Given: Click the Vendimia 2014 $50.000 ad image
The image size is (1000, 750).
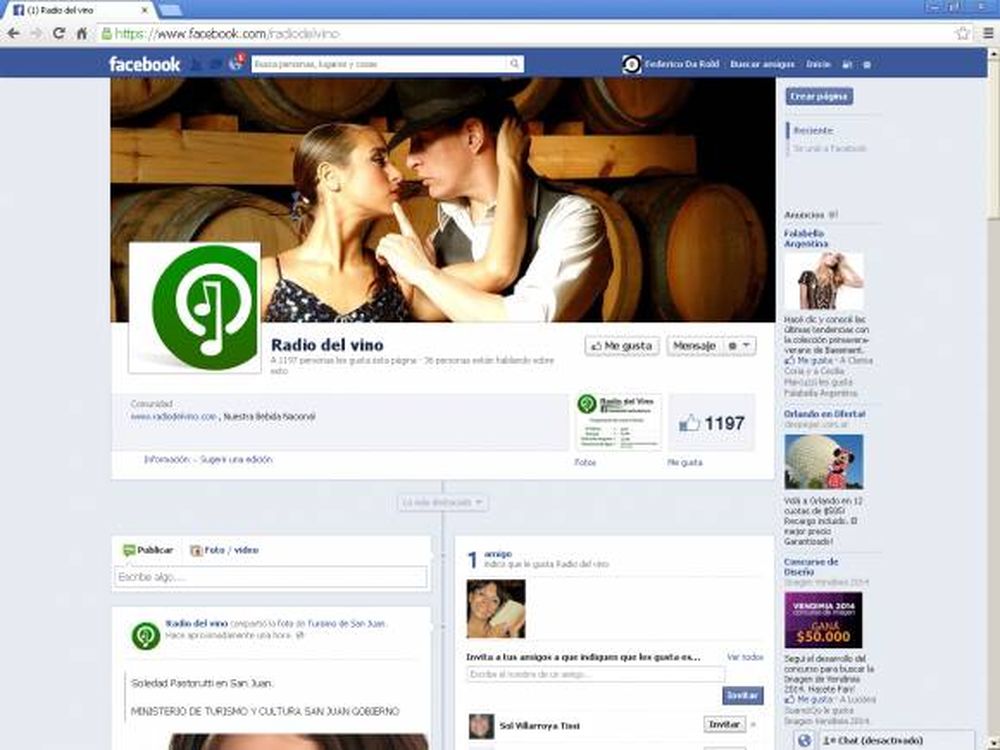Looking at the screenshot, I should [823, 620].
